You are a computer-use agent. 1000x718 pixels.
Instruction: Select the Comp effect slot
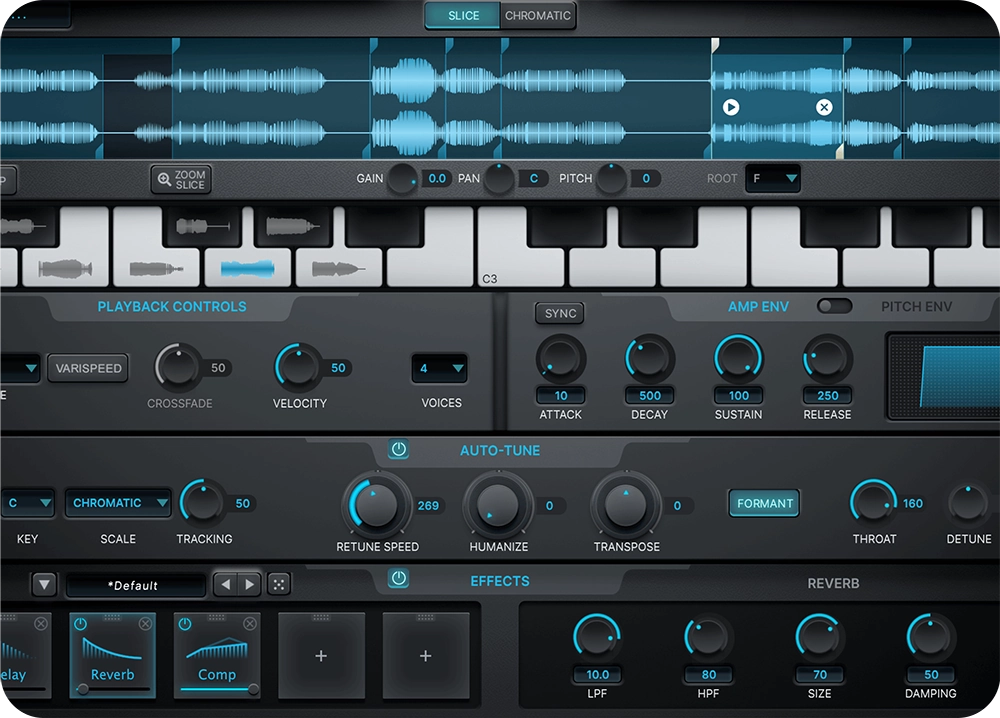[217, 656]
